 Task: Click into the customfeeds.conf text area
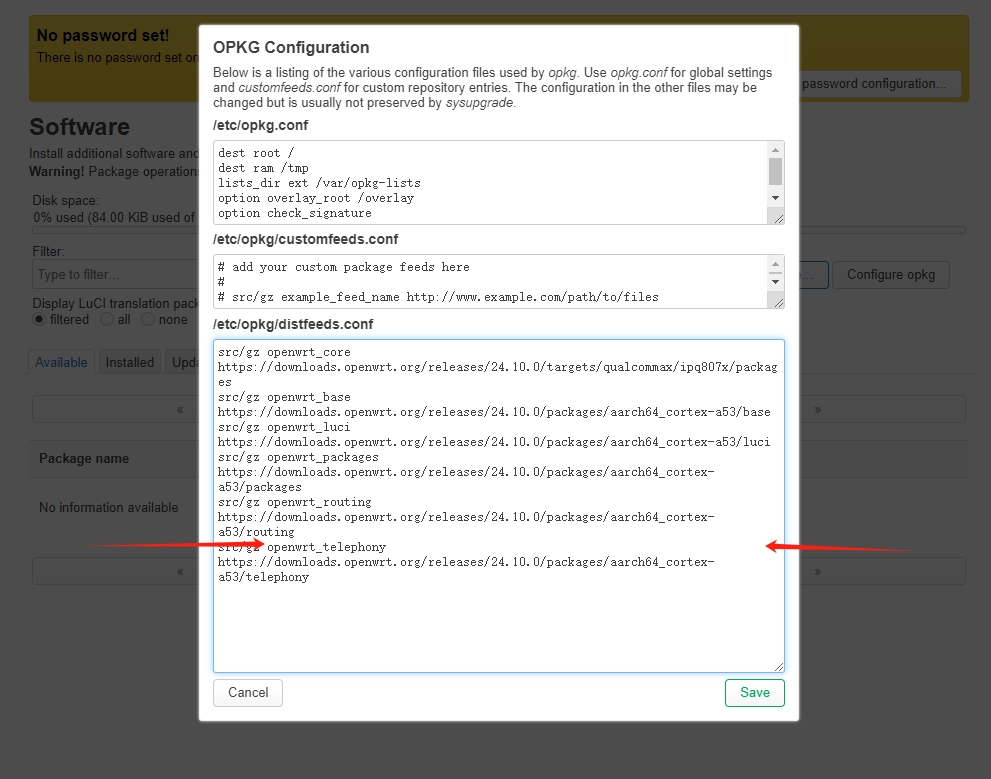pyautogui.click(x=490, y=282)
